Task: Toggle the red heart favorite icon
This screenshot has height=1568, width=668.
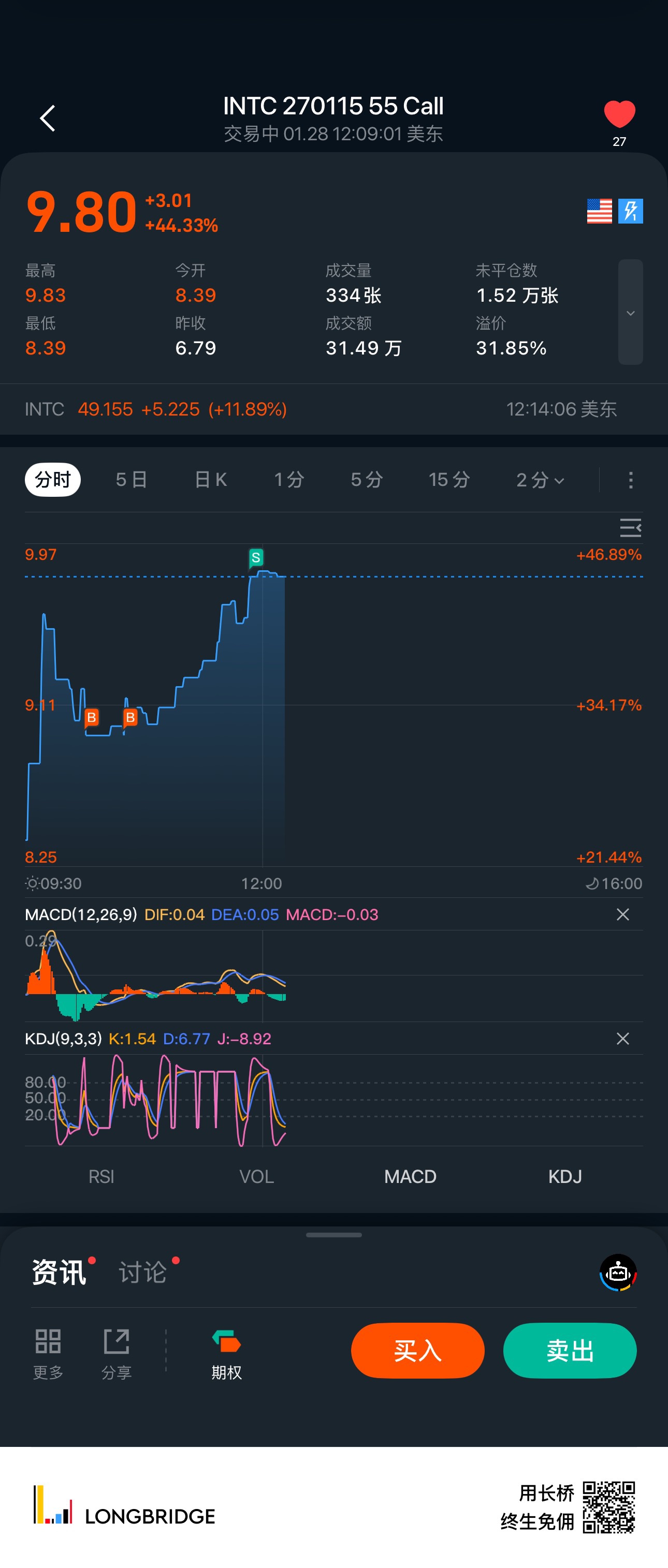Action: (619, 114)
